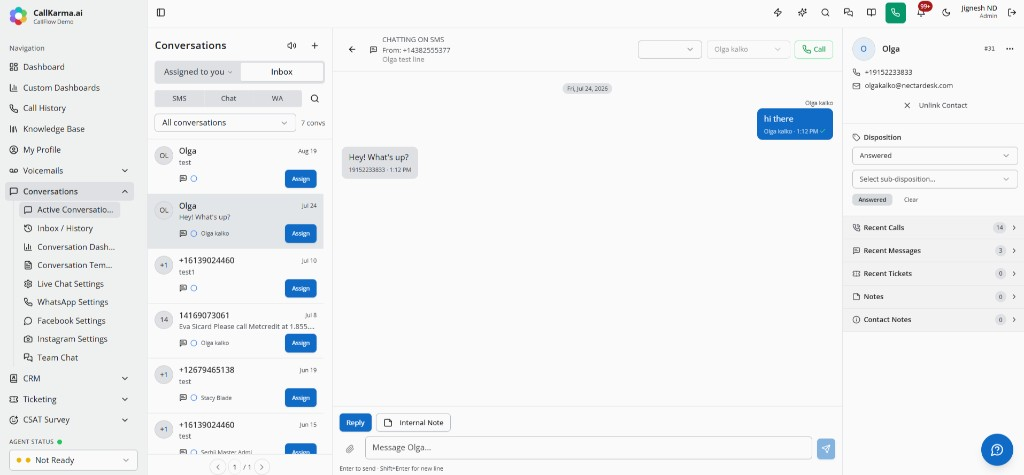Open Instagram Settings
The height and width of the screenshot is (475, 1024).
70,339
